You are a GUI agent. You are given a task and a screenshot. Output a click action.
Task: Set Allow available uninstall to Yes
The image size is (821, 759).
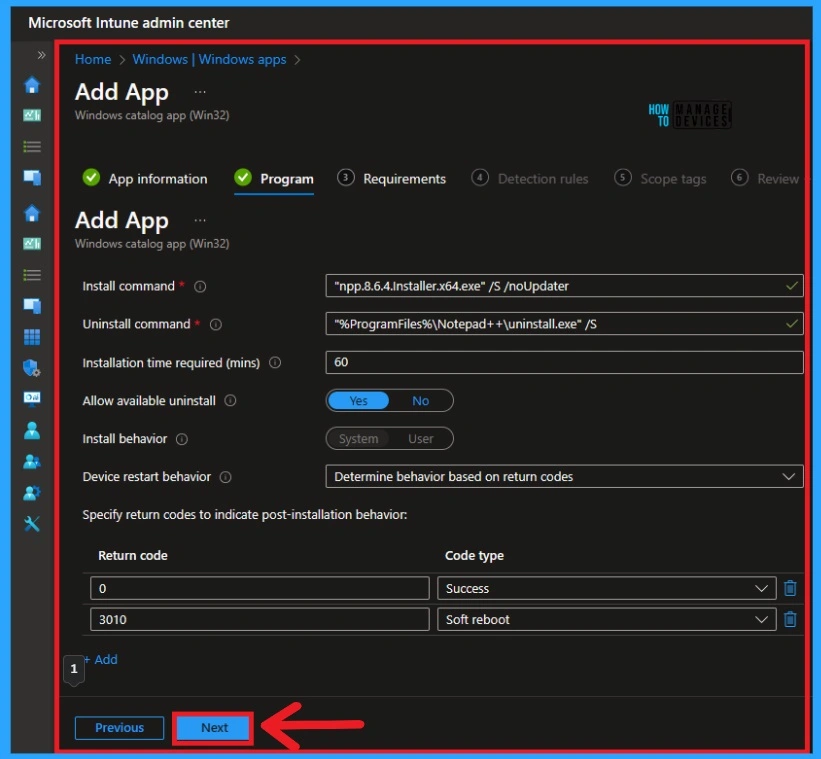(x=358, y=401)
